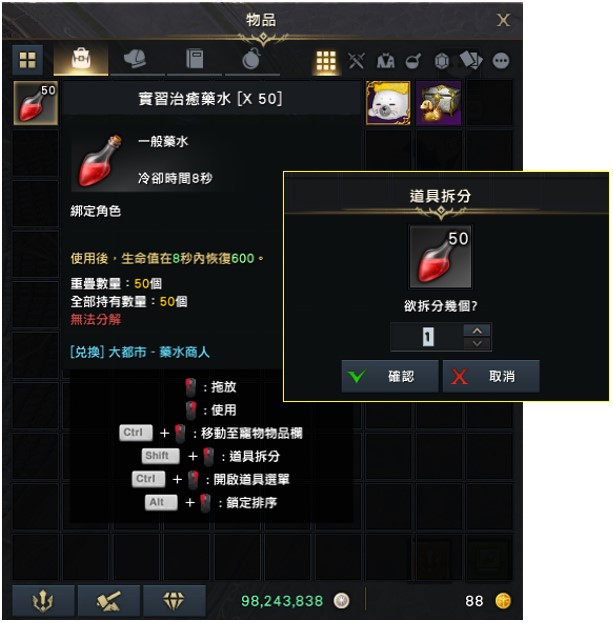Cancel item split with 取消 button
613x623 pixels.
491,376
